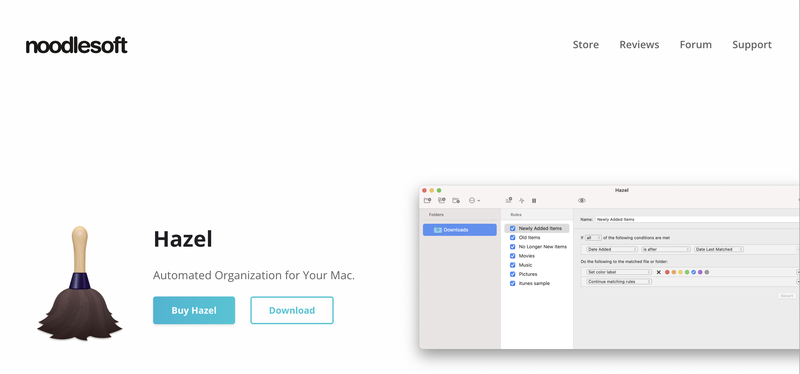
Task: Select the 'Old Items' rule name
Action: click(x=529, y=238)
